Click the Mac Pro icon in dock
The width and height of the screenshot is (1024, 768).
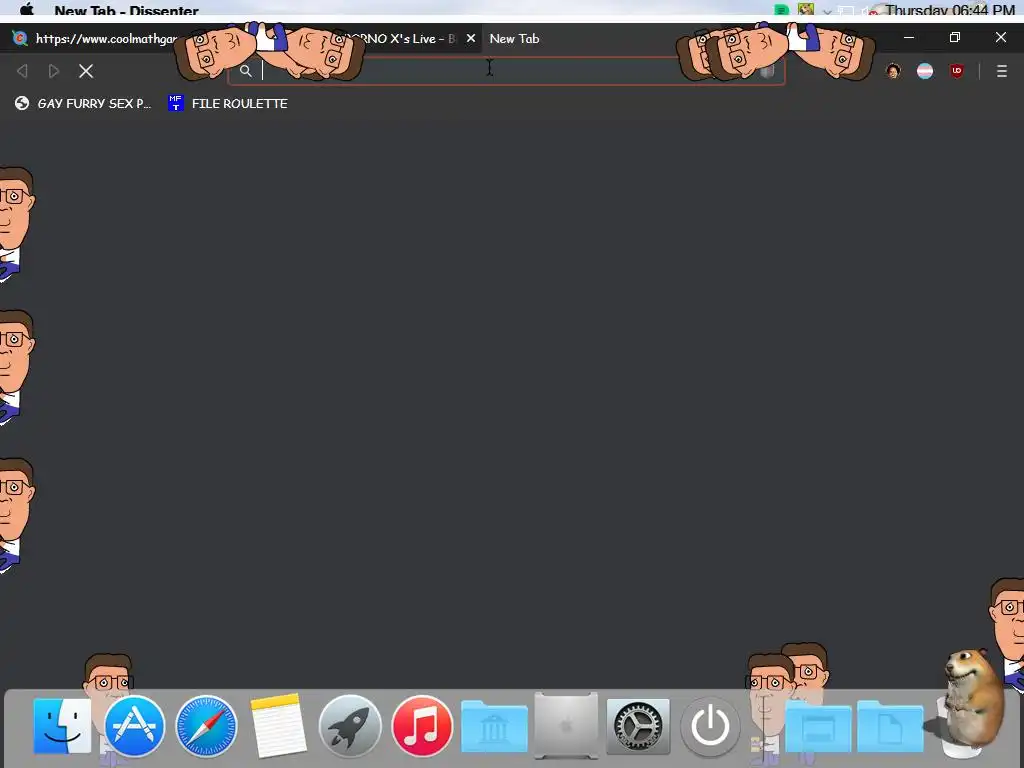566,726
